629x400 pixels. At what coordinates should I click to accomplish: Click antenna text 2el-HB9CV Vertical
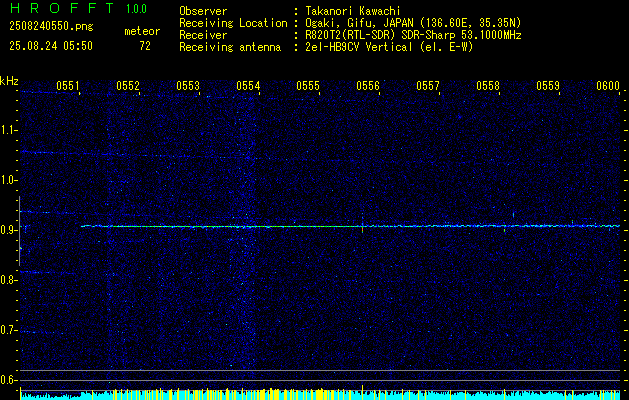click(x=359, y=47)
